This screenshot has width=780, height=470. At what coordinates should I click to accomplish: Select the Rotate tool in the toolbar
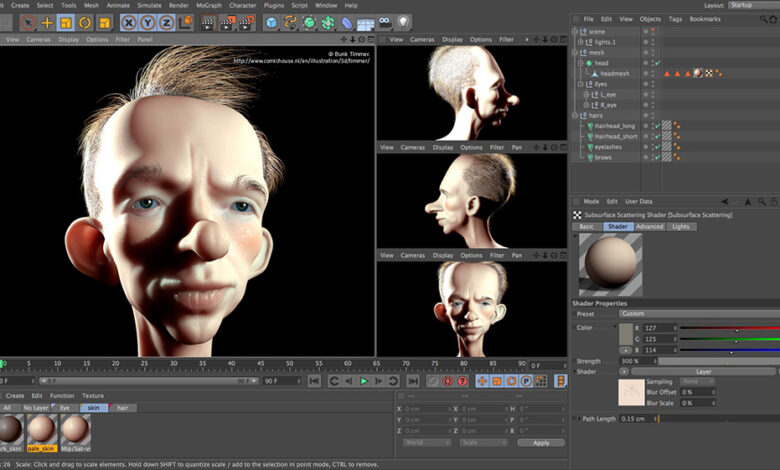point(85,22)
